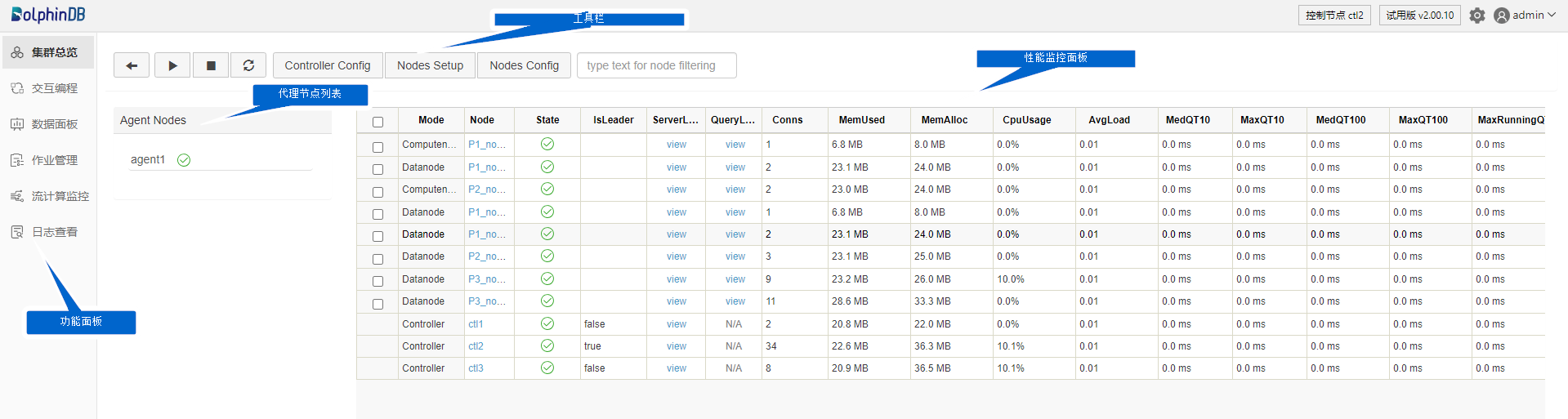
Task: Expand the admin dropdown chevron
Action: 1551,15
